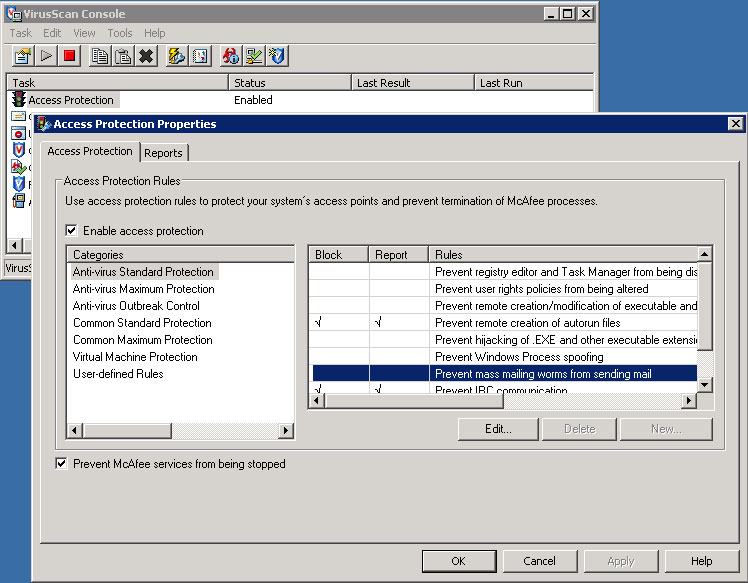
Task: Toggle Report mark for remote autorun files rule
Action: pos(378,323)
